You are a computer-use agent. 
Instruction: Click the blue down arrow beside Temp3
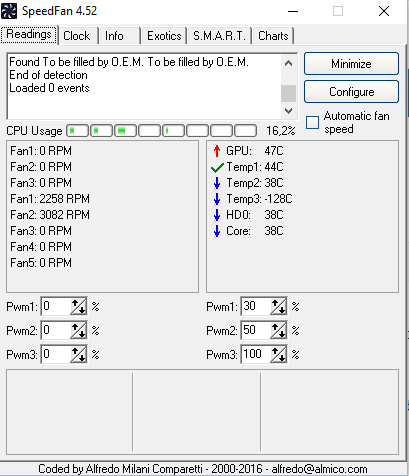217,199
